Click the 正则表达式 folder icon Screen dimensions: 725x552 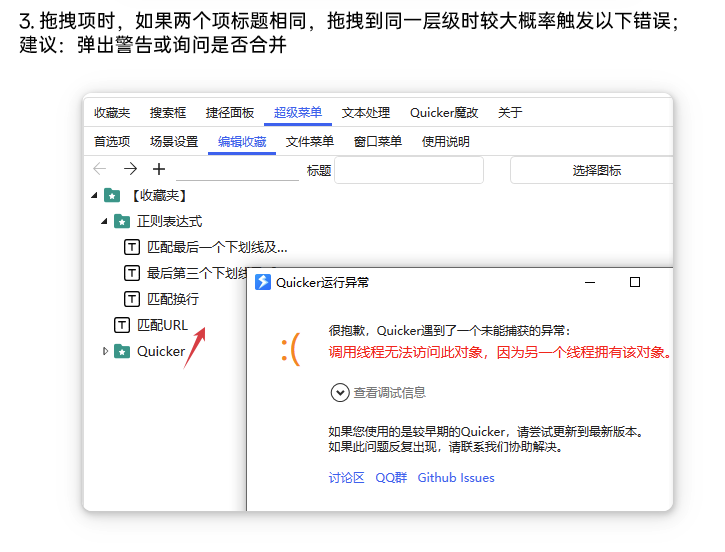click(122, 221)
